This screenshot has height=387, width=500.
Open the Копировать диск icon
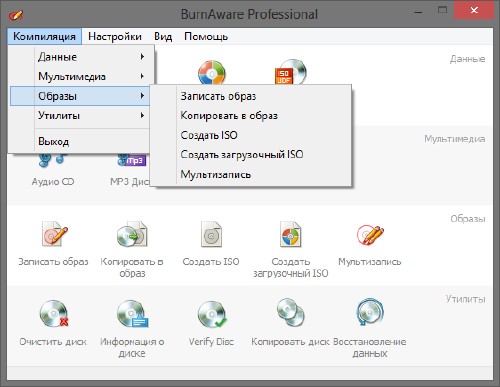[290, 312]
